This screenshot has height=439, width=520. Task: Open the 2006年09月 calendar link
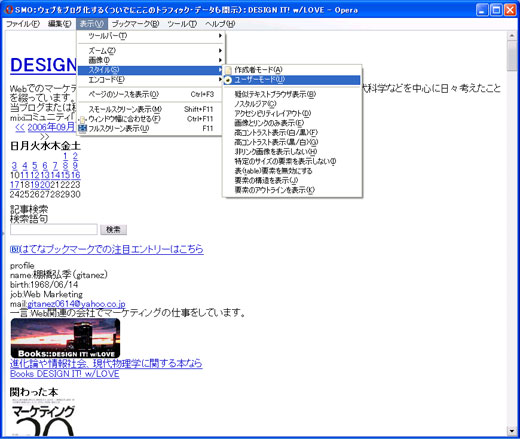(52, 127)
